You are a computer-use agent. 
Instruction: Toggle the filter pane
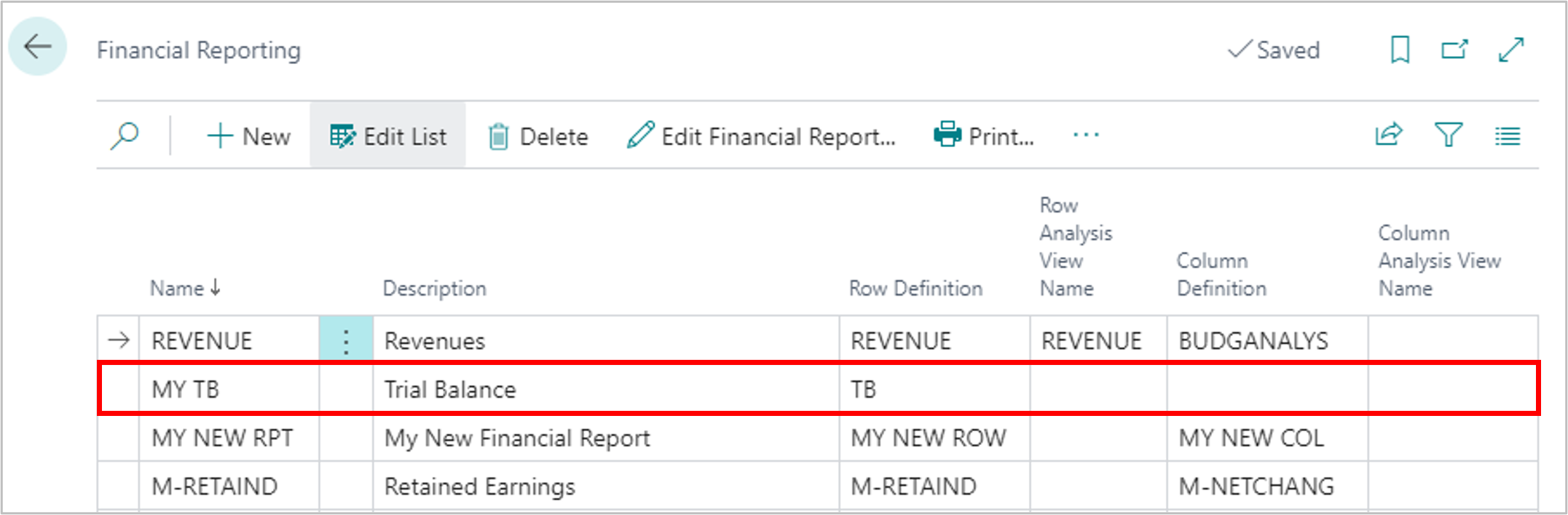(x=1448, y=135)
